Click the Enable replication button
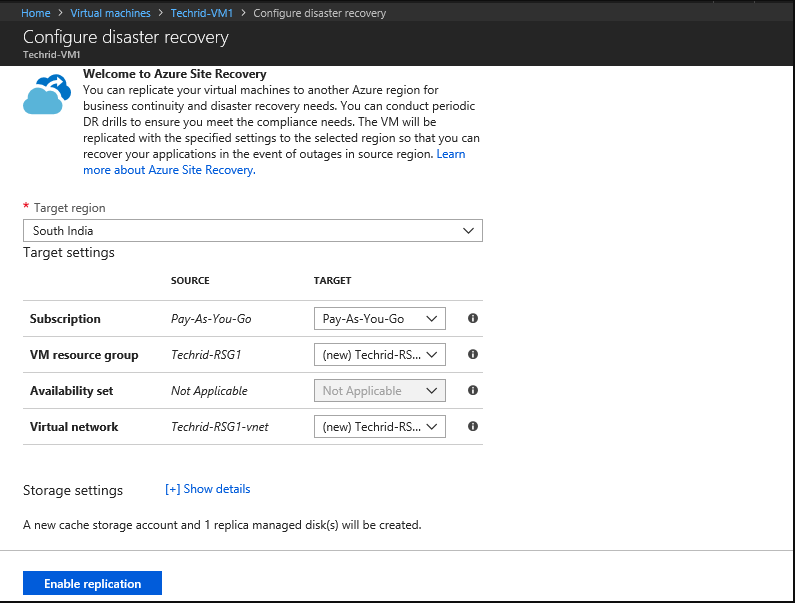Image resolution: width=795 pixels, height=603 pixels. point(92,583)
